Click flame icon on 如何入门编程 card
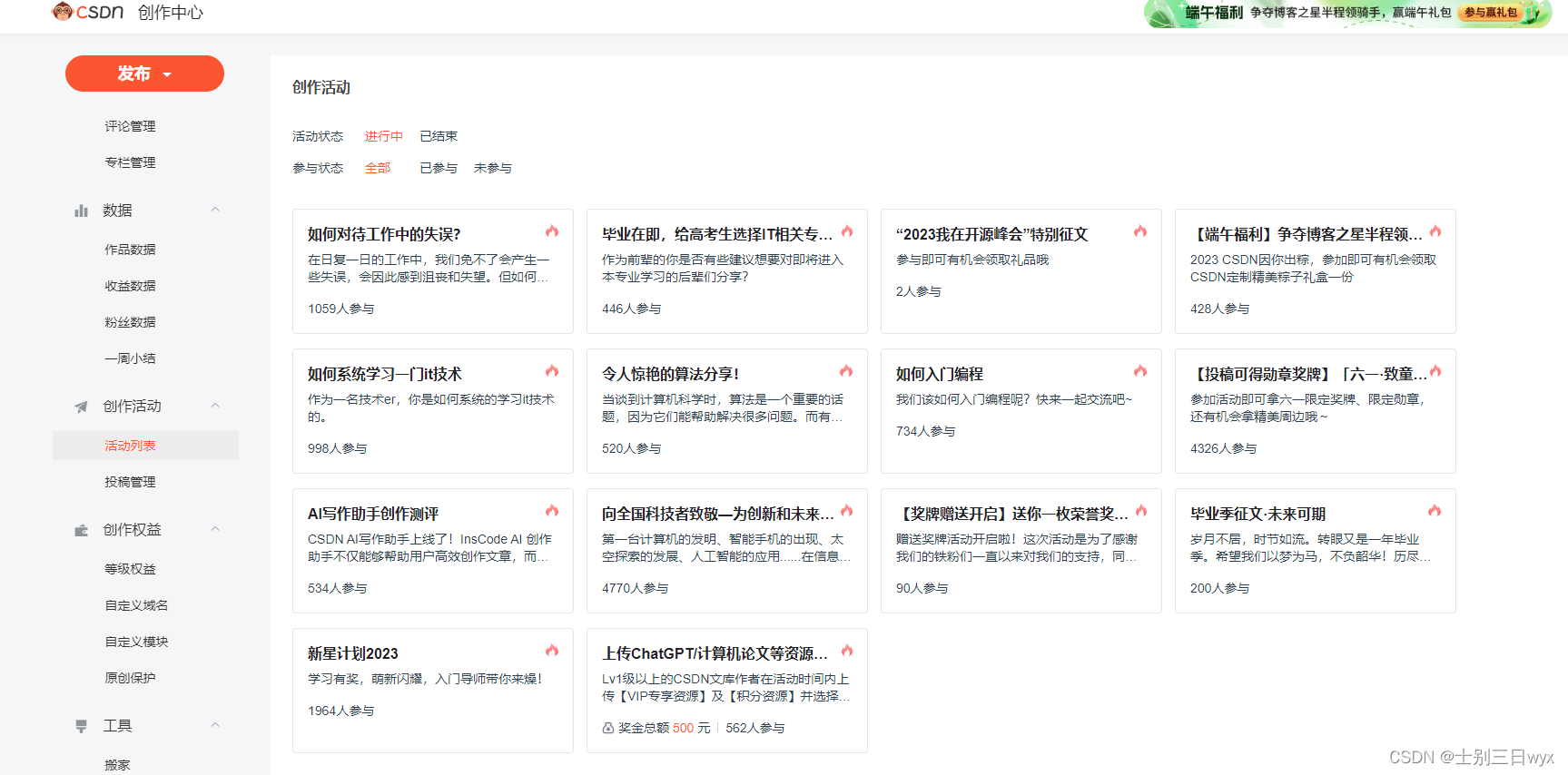The image size is (1568, 775). (1140, 371)
